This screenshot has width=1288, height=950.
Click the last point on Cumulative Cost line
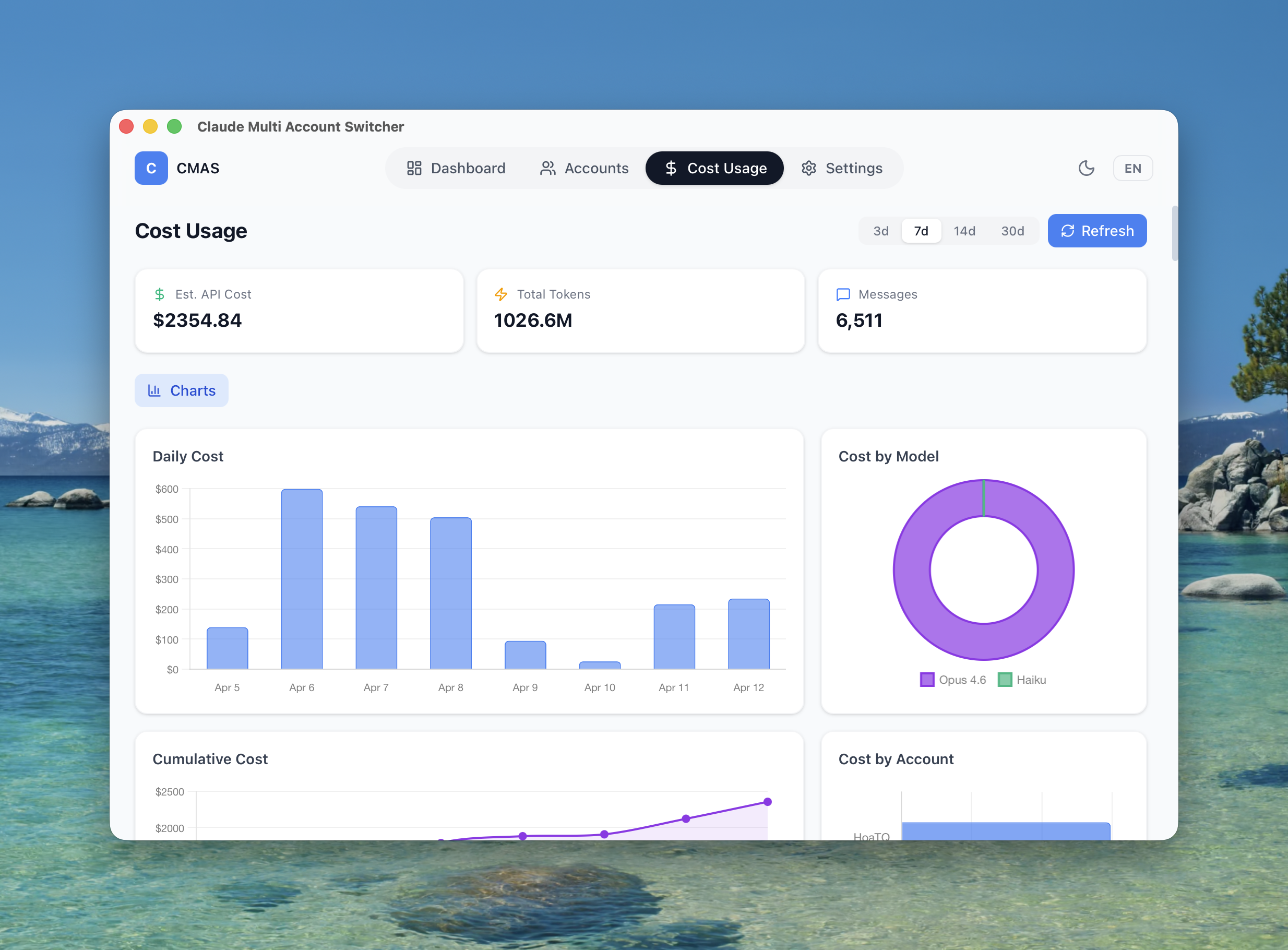pyautogui.click(x=767, y=802)
